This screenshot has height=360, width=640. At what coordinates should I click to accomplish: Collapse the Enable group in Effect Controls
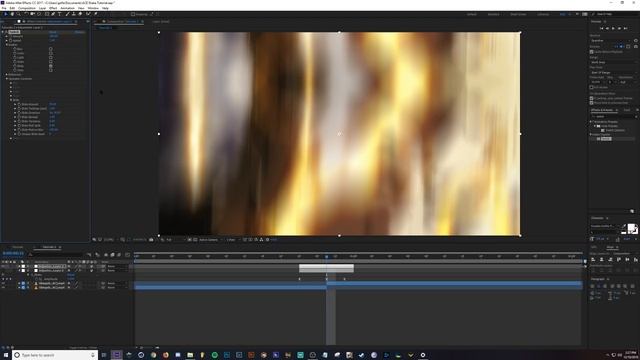7,45
